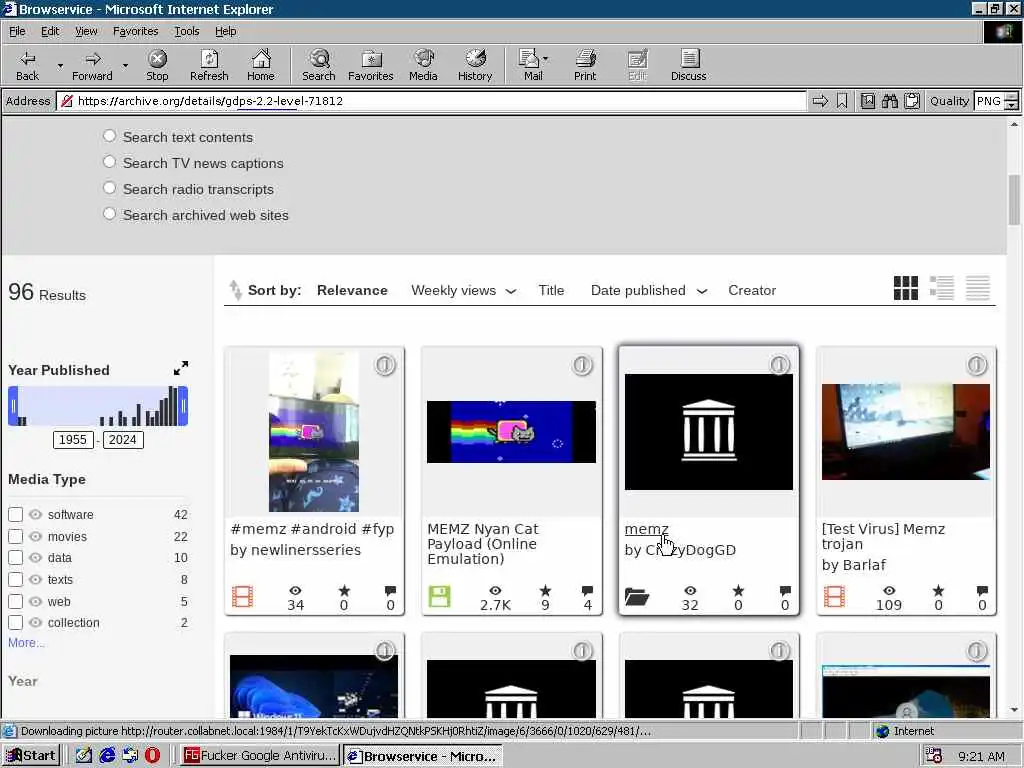Open info icon on #memz #android card
Image resolution: width=1024 pixels, height=768 pixels.
[x=385, y=365]
